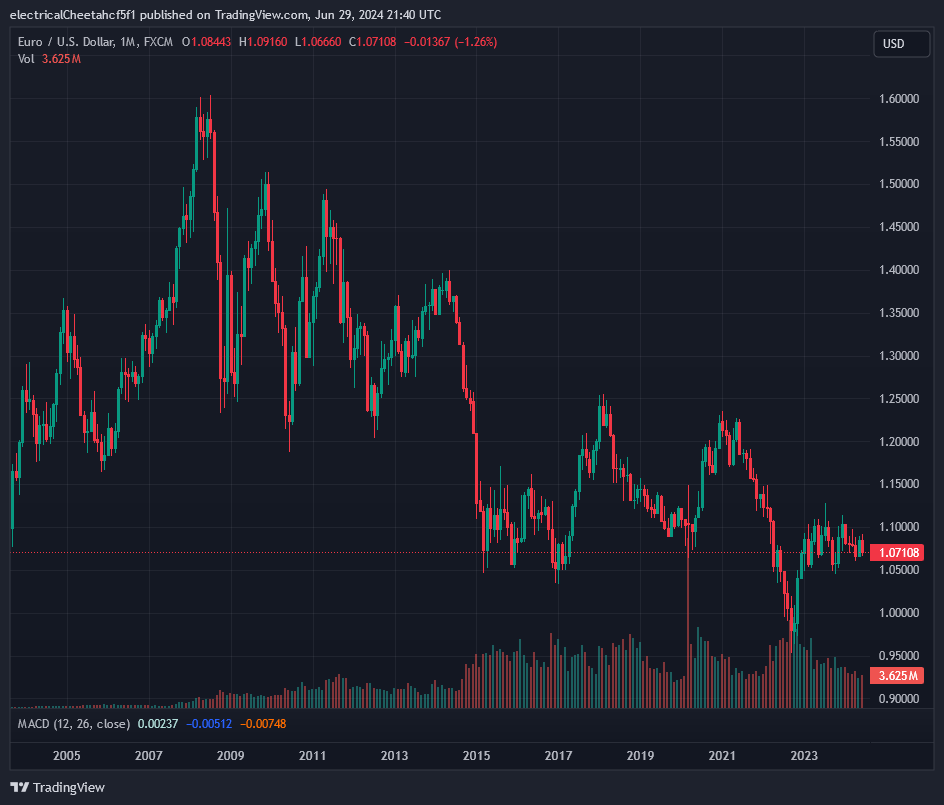
Task: Click the 1.00000 price scale label
Action: click(899, 612)
